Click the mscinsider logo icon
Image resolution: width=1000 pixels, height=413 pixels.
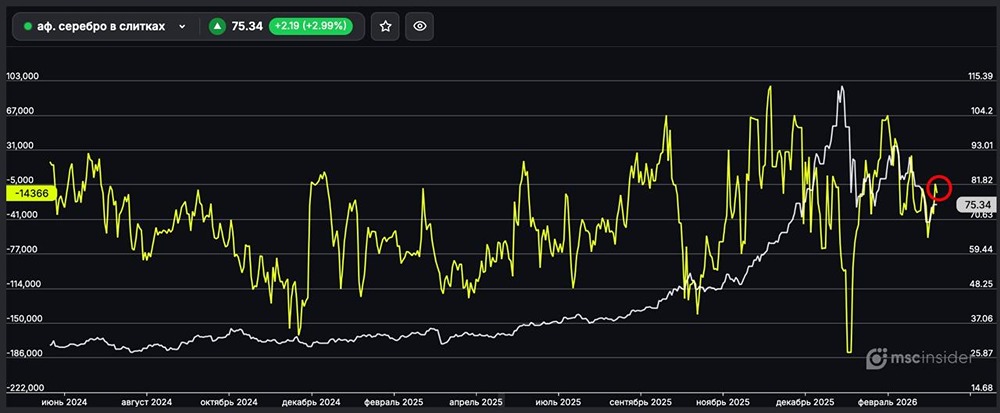click(877, 358)
